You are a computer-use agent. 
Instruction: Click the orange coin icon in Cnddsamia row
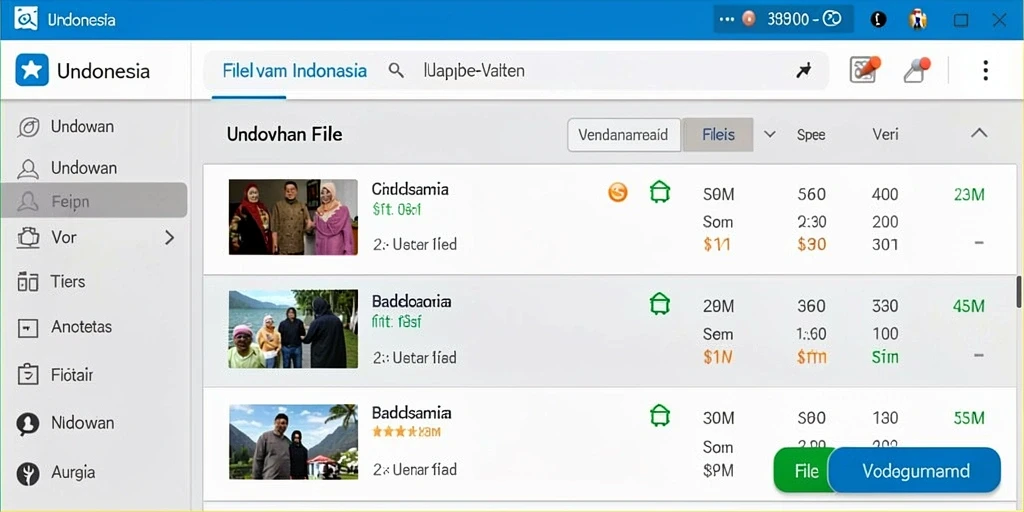pyautogui.click(x=617, y=192)
